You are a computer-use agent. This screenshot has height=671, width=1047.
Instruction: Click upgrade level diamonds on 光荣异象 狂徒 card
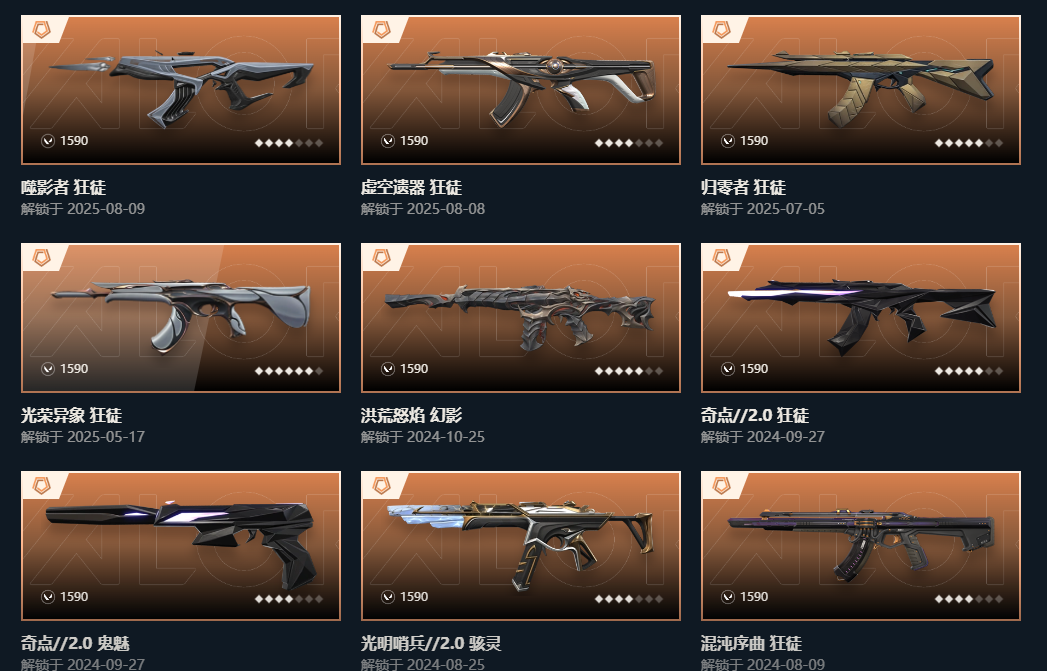(289, 371)
